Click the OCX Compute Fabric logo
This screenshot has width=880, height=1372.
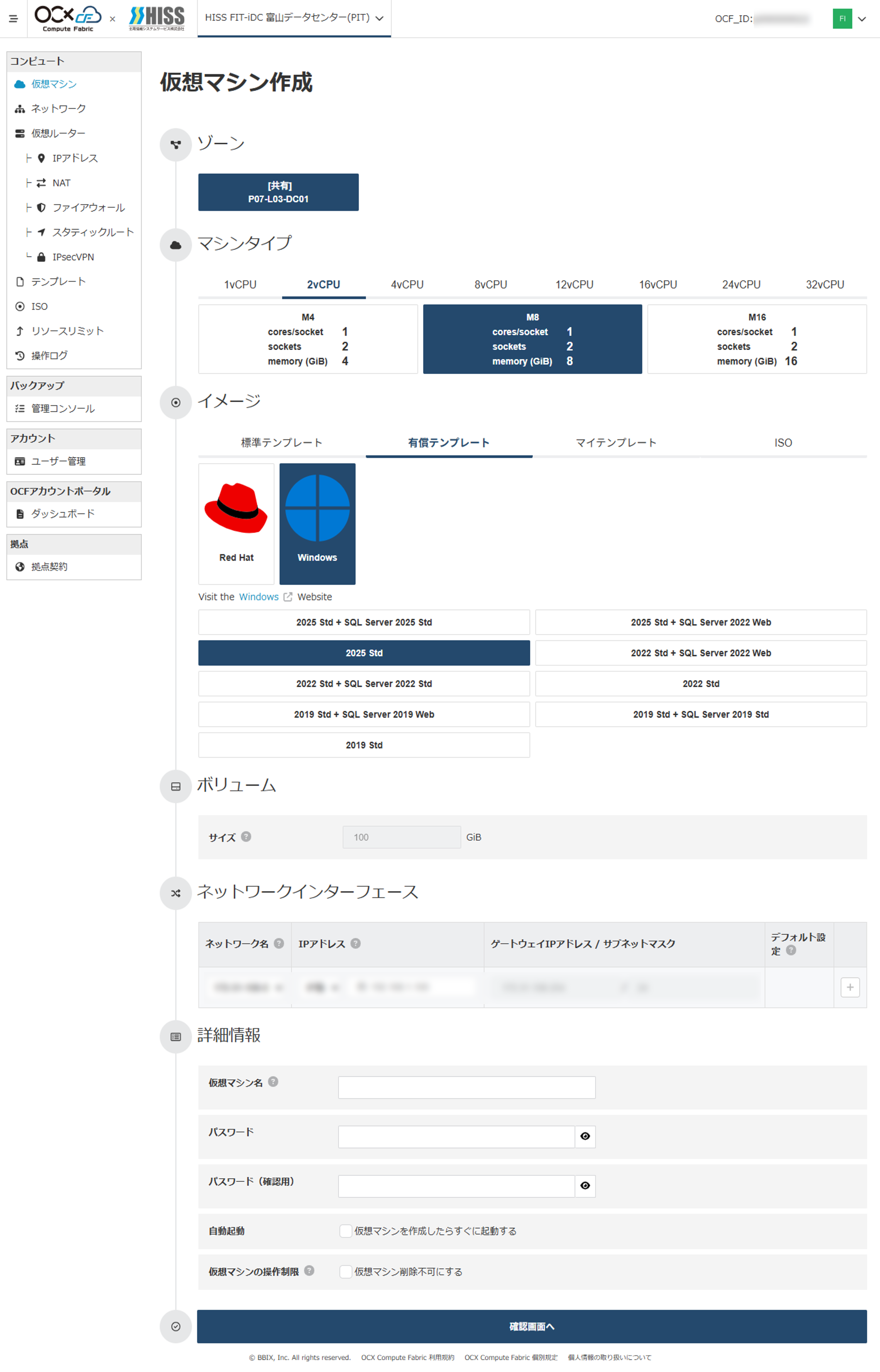68,18
